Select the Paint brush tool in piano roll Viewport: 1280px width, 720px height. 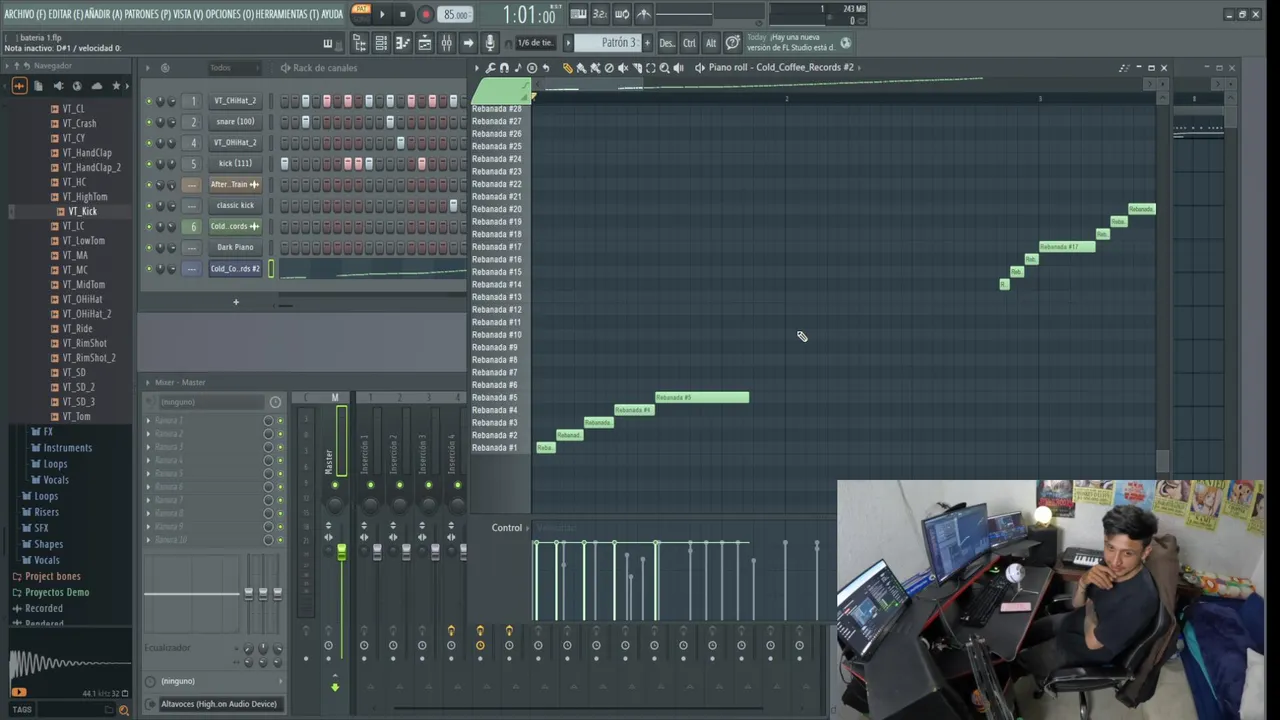[x=581, y=68]
